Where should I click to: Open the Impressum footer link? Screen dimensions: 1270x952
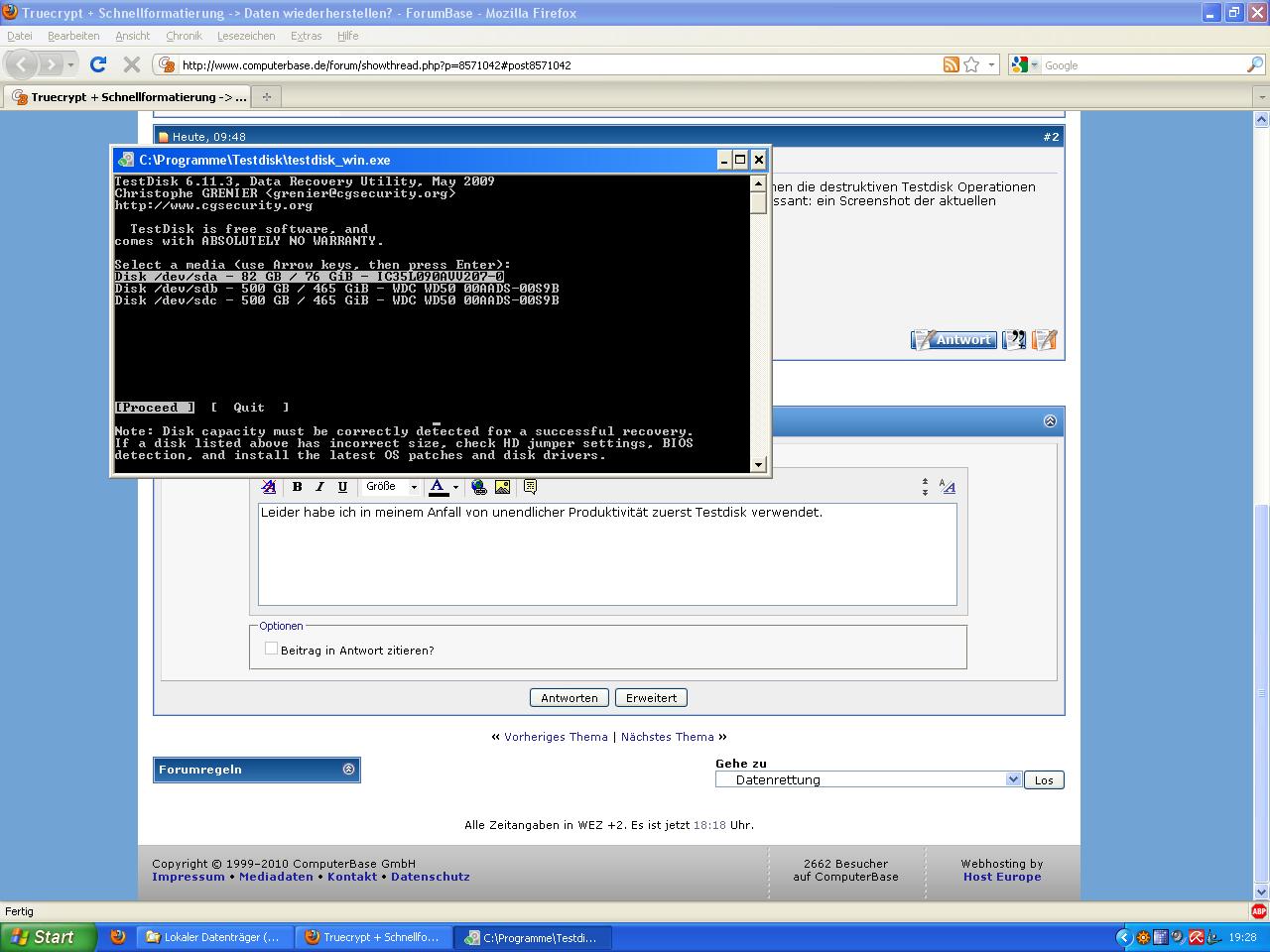[189, 877]
